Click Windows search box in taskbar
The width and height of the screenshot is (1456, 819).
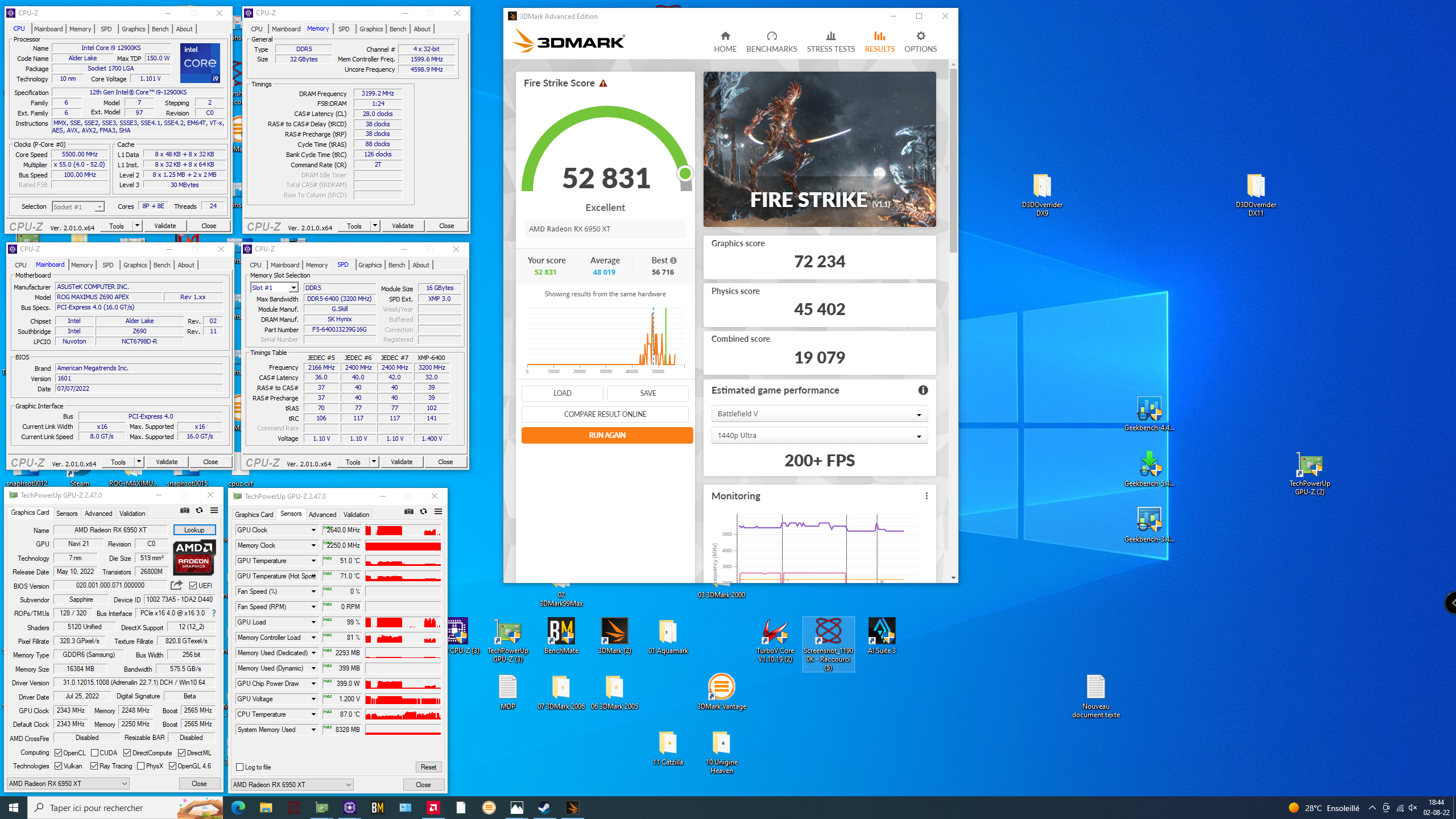(x=125, y=808)
